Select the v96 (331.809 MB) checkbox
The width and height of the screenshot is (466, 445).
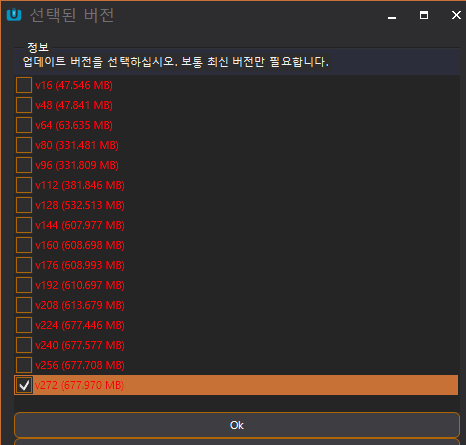(24, 165)
